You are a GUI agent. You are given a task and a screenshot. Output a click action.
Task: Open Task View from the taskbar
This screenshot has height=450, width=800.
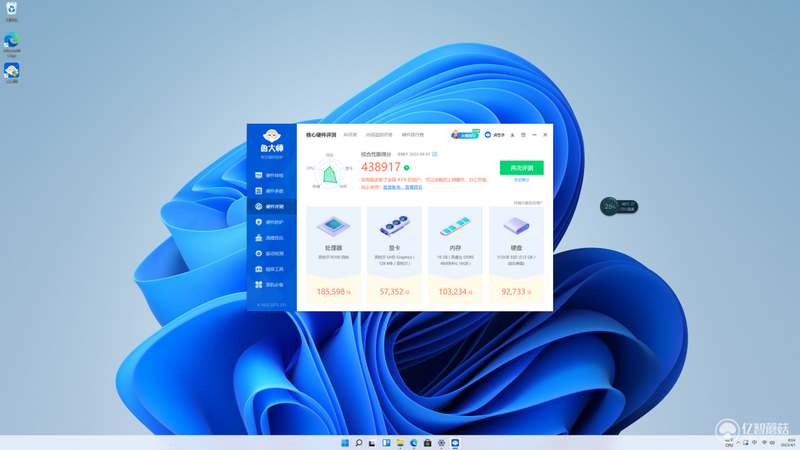[x=372, y=443]
